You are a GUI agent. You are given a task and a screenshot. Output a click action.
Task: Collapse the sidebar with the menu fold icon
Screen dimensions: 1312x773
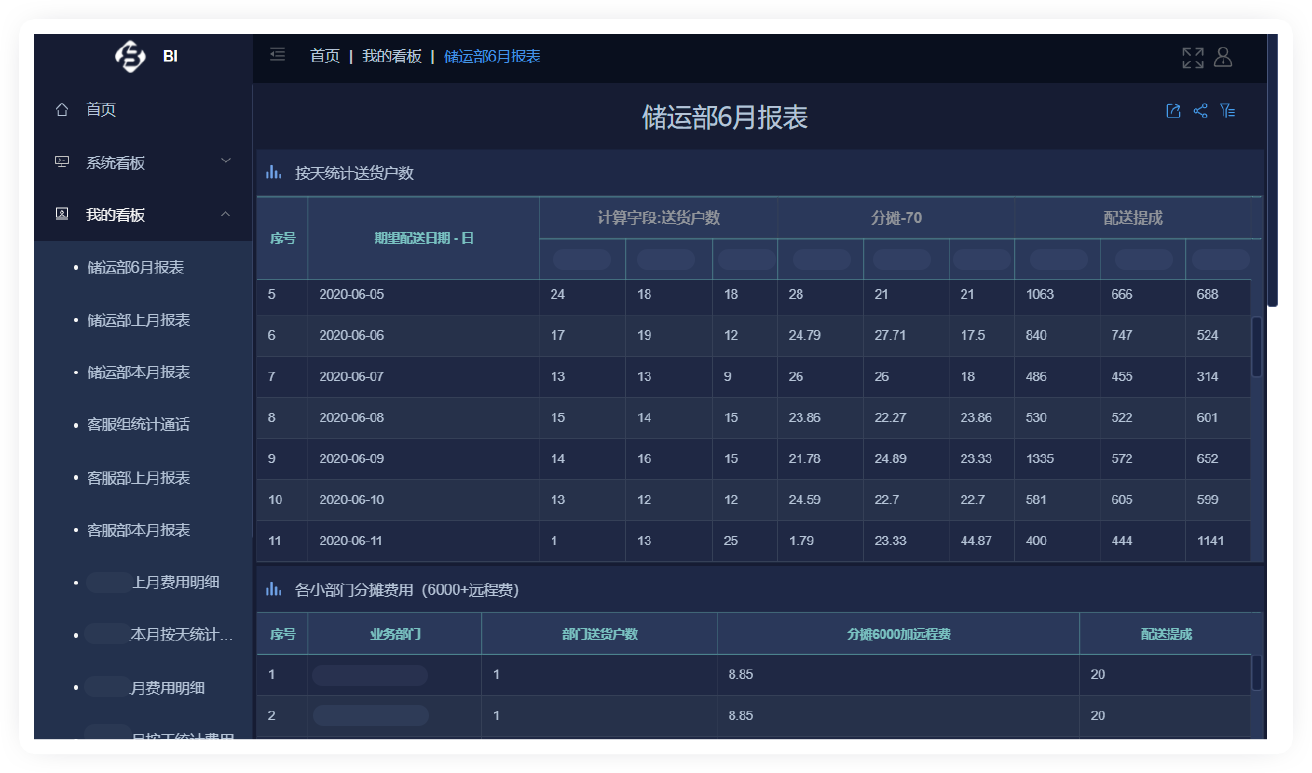[278, 55]
